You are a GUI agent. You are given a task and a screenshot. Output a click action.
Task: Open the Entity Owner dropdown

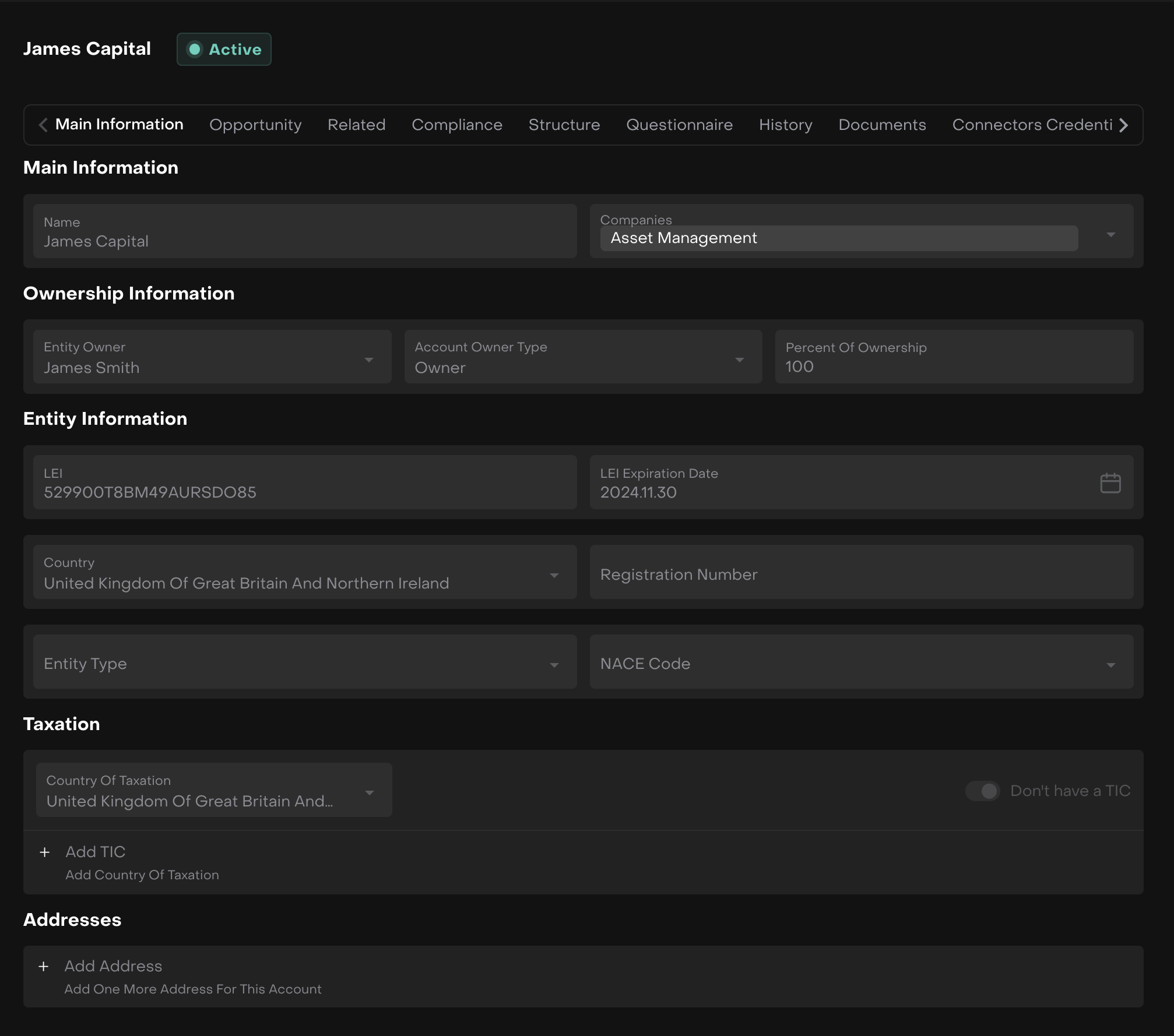368,360
